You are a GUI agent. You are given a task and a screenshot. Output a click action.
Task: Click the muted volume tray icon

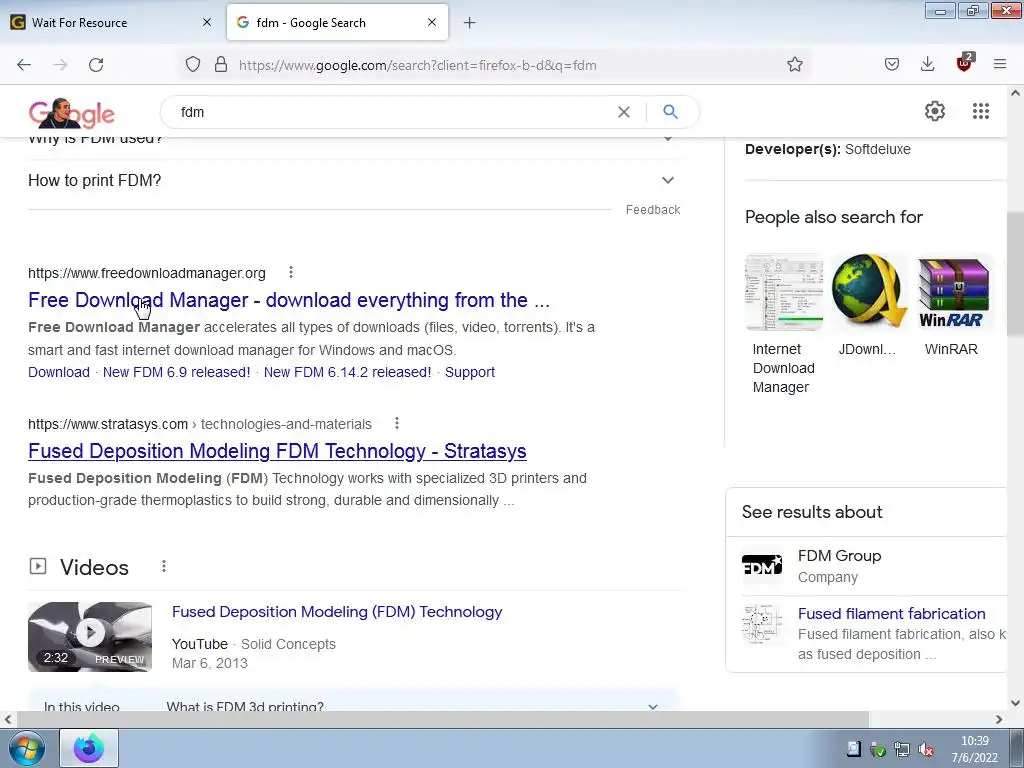point(925,750)
